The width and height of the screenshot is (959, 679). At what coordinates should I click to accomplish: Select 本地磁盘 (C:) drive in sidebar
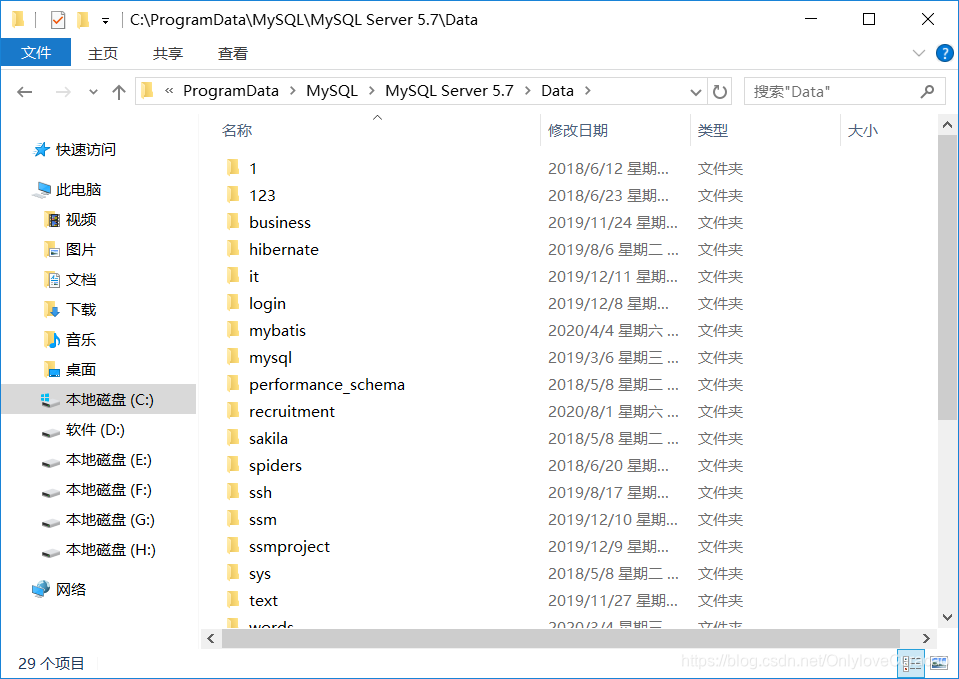[99, 399]
